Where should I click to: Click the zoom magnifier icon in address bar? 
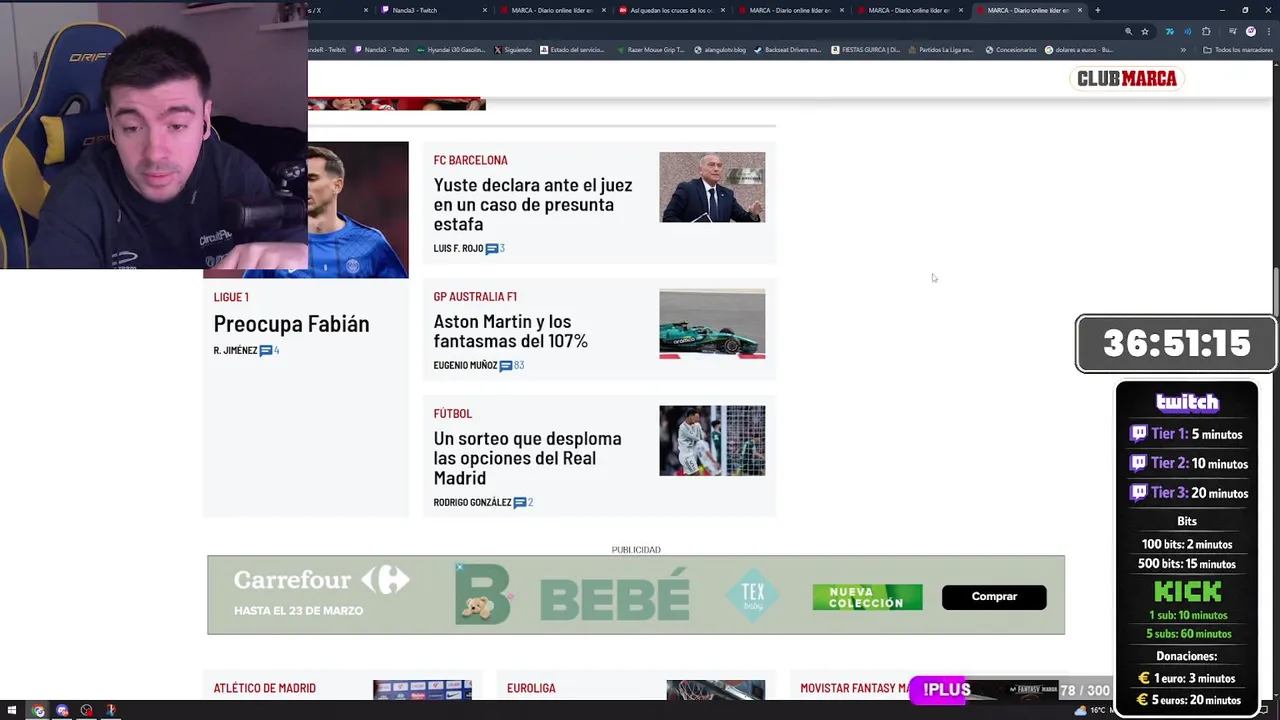coord(1129,31)
